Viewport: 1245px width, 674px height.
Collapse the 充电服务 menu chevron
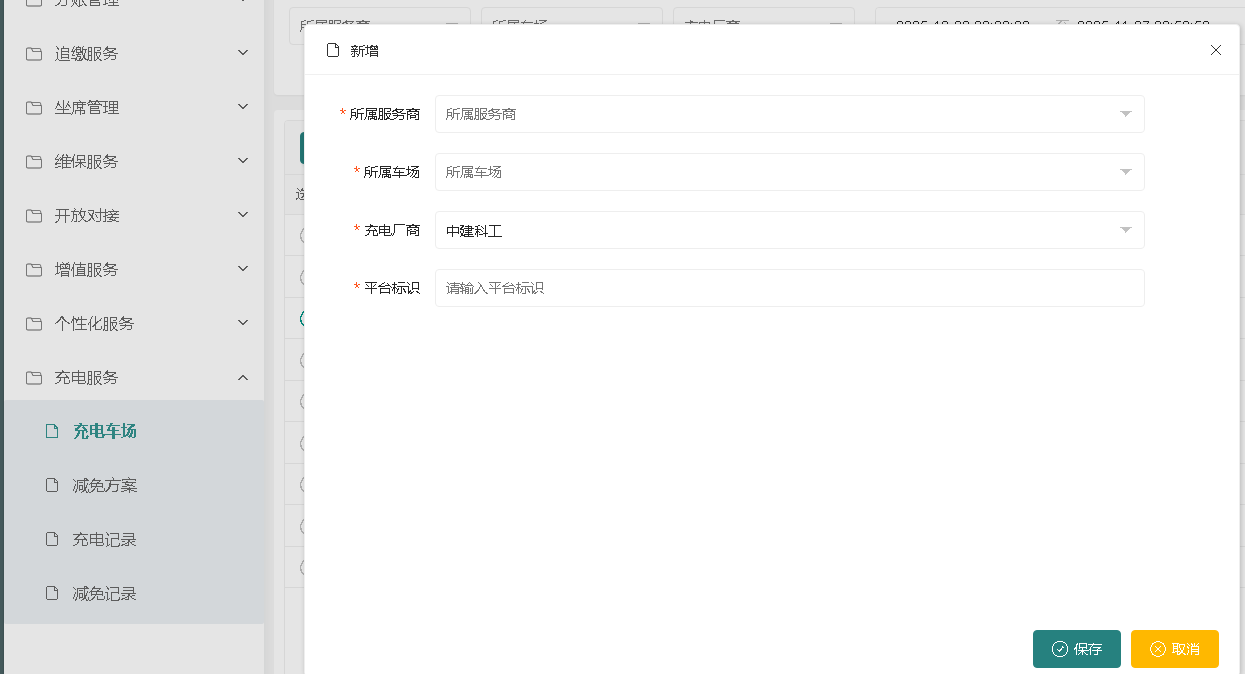tap(243, 378)
